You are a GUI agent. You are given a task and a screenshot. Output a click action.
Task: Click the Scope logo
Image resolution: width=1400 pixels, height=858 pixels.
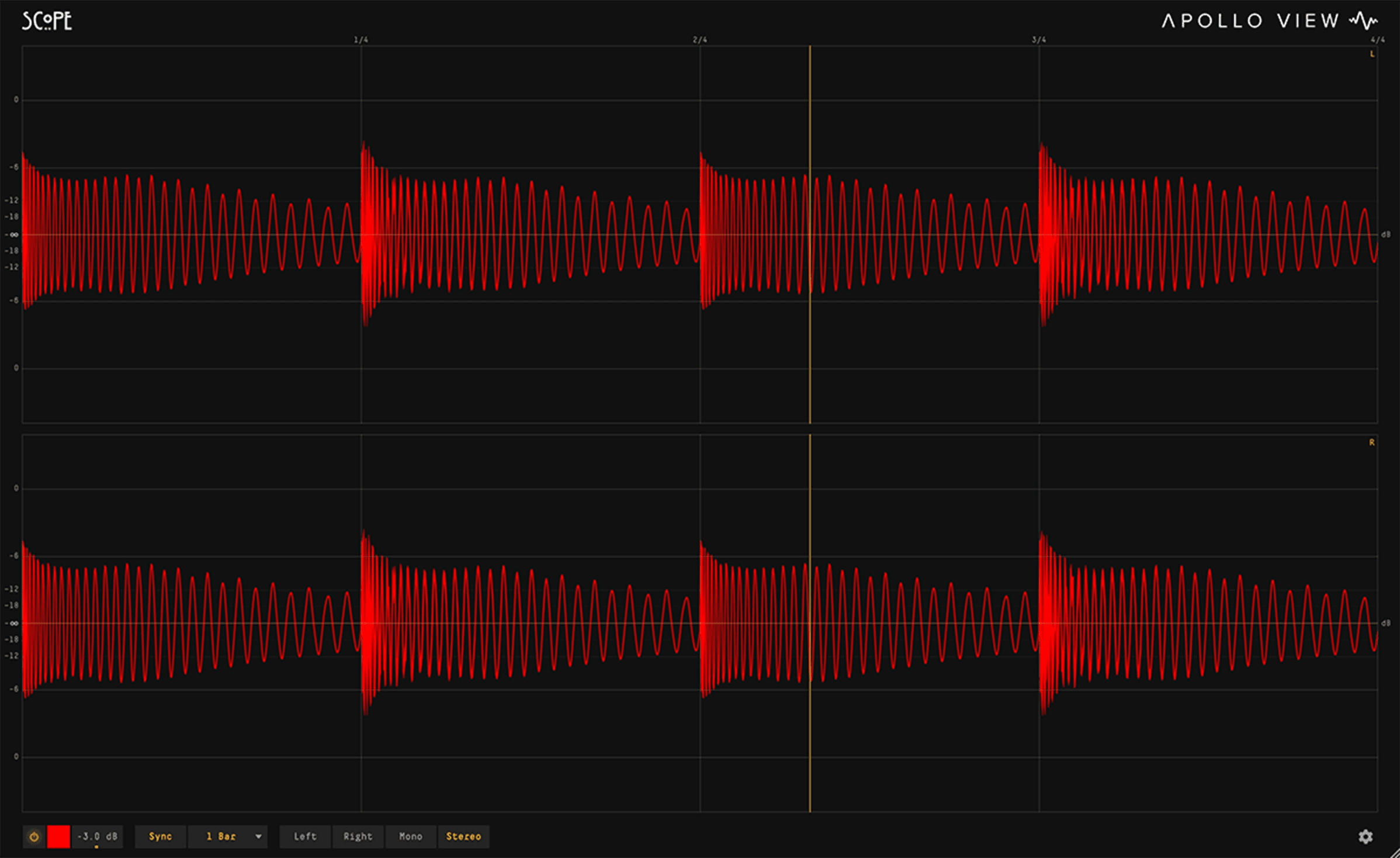[47, 21]
